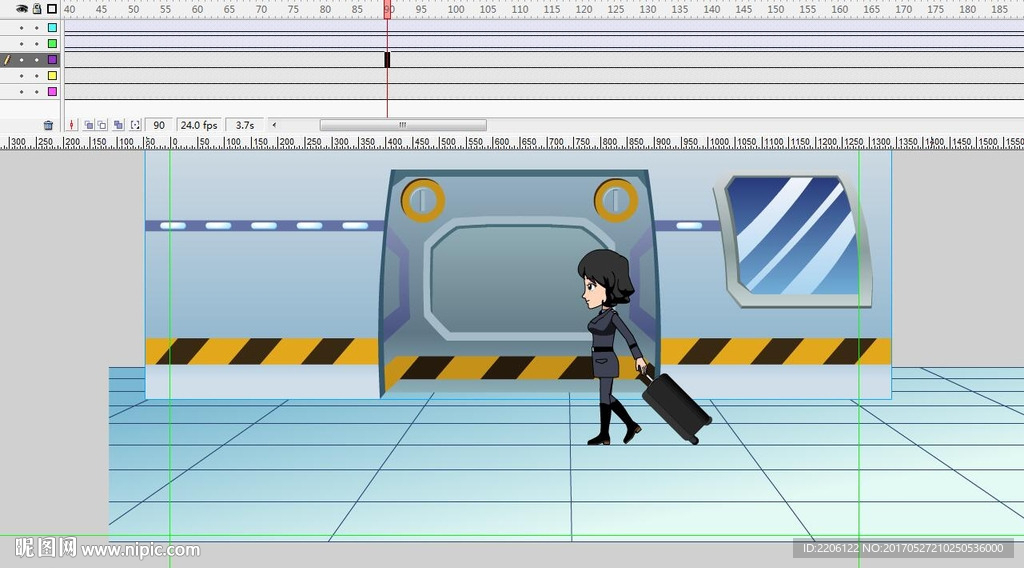Screen dimensions: 1024x568
Task: Toggle outline on the green layer swatch
Action: coord(52,44)
